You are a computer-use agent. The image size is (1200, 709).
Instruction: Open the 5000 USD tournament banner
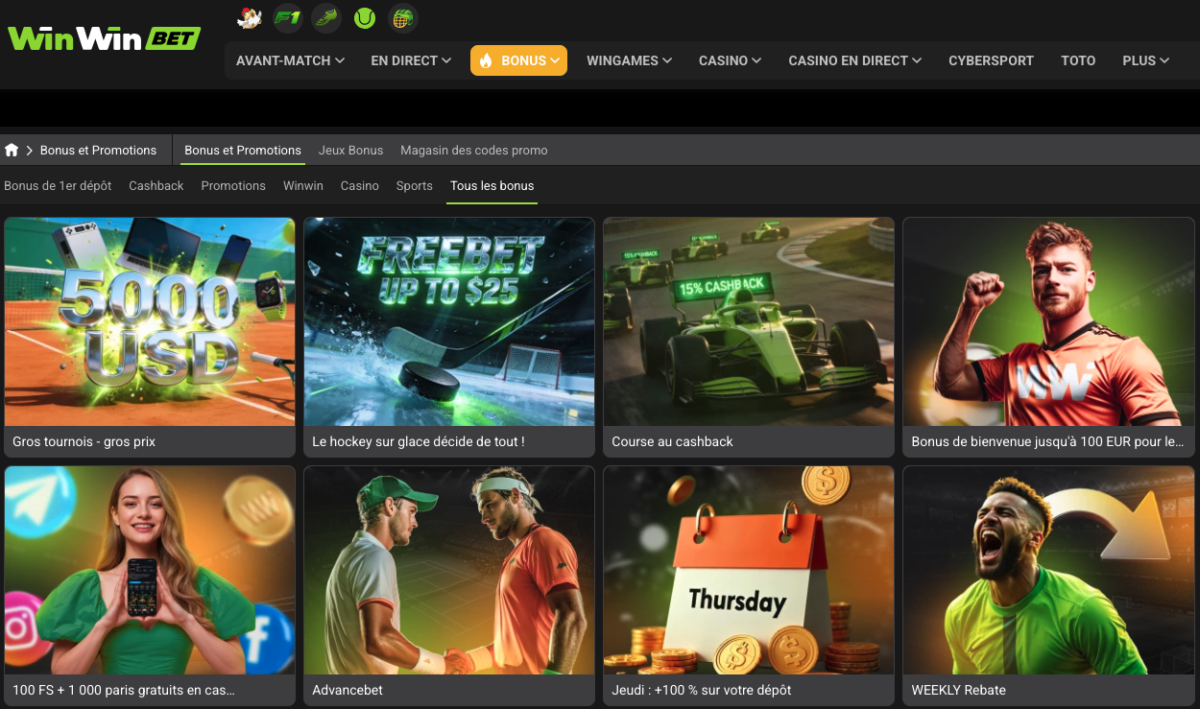pos(150,322)
